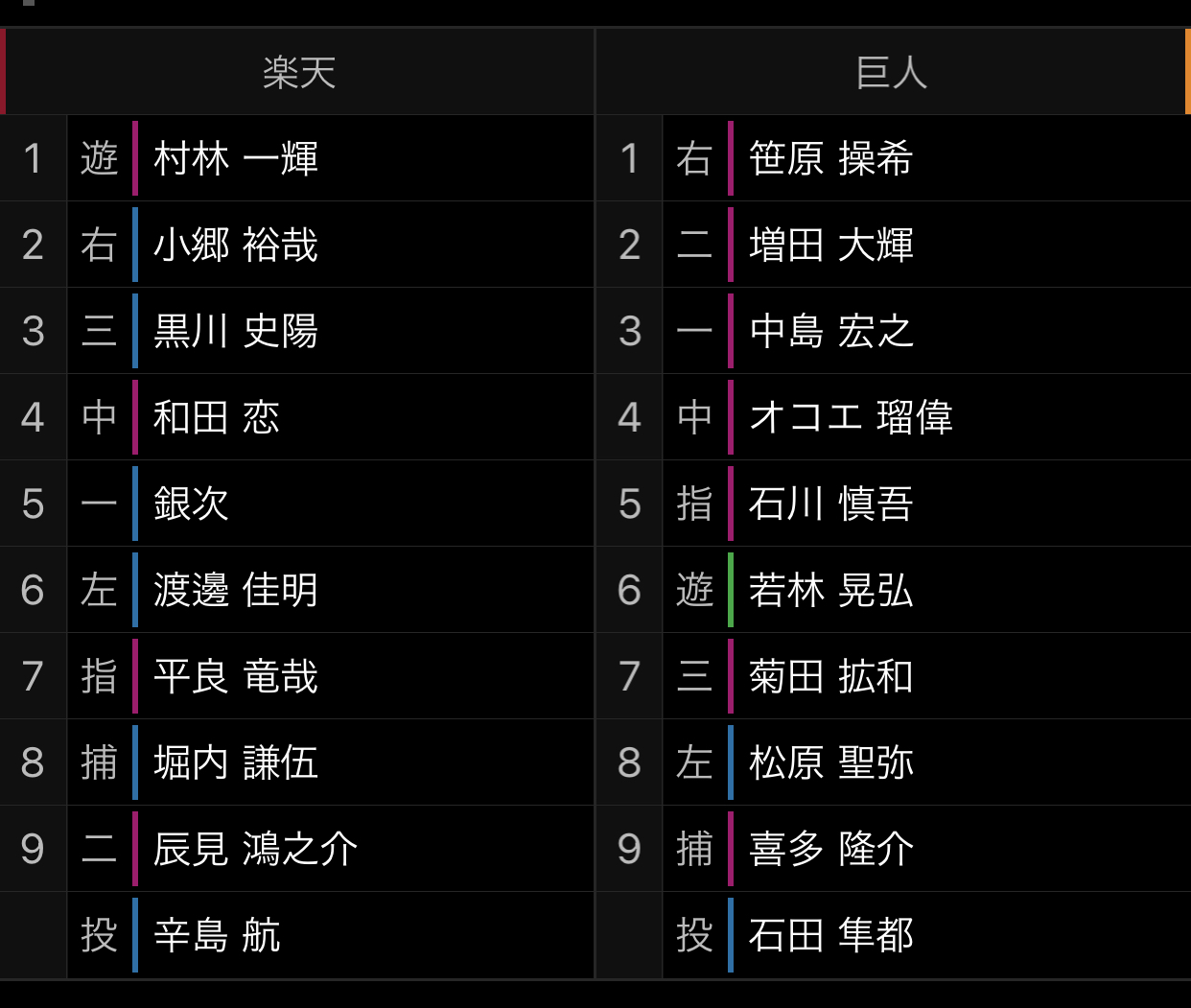
Task: Open first baseman 中島 宏之
Action: 831,331
